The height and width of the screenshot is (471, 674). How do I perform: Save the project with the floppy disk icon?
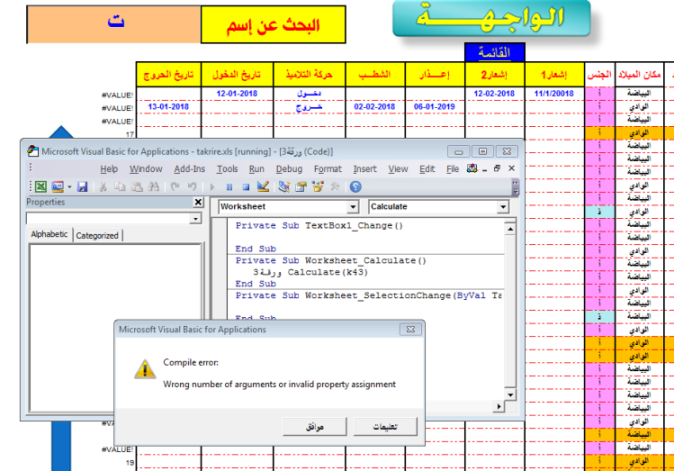[x=82, y=187]
